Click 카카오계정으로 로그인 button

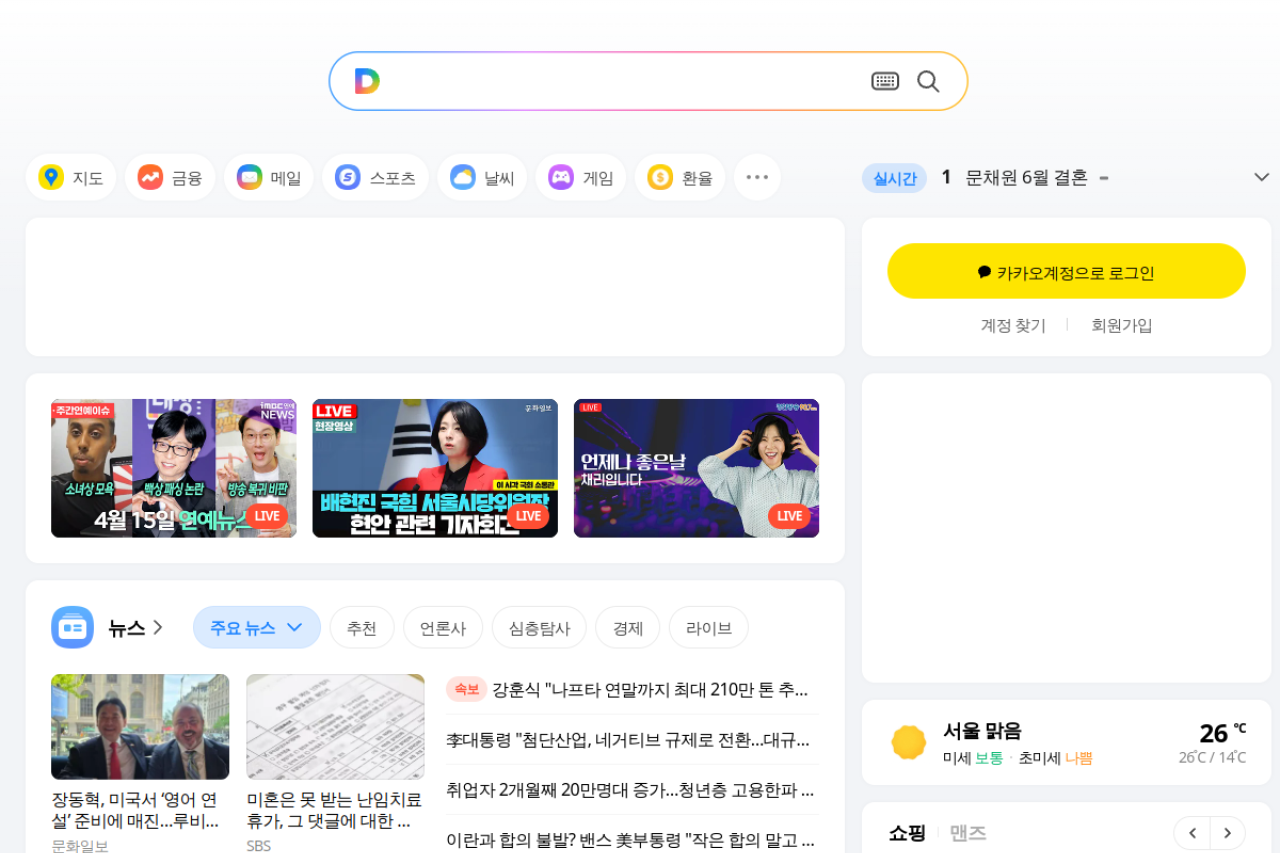point(1066,271)
